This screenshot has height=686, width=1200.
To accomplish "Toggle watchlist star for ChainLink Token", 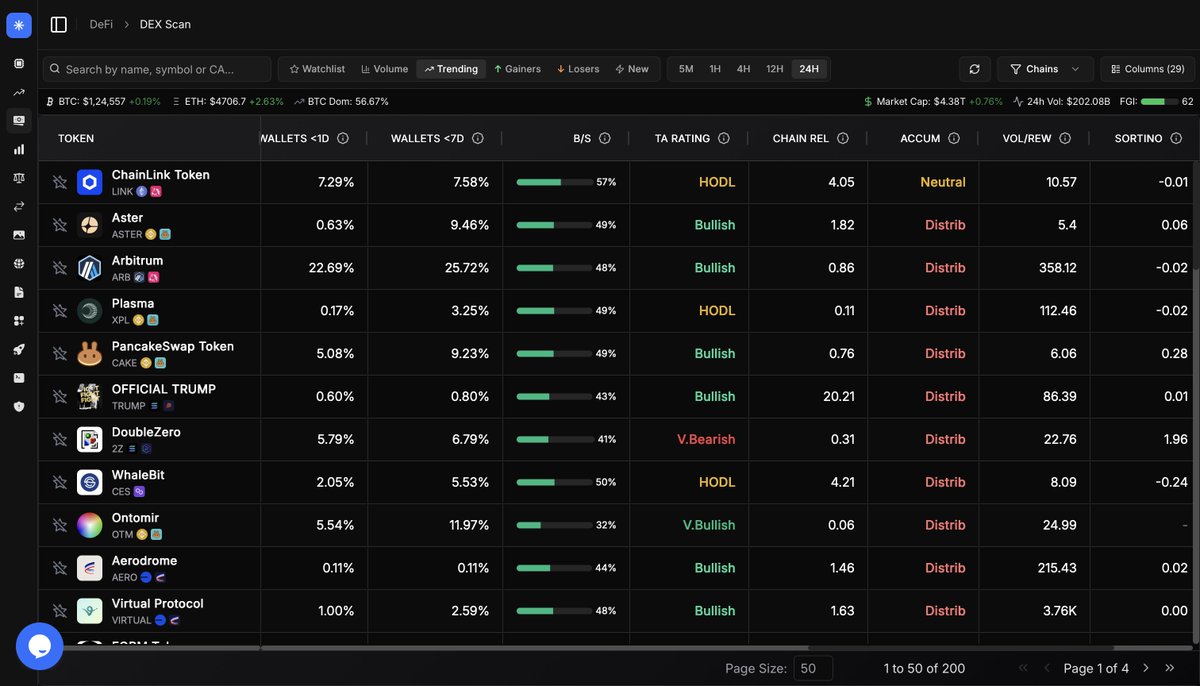I will [x=59, y=182].
